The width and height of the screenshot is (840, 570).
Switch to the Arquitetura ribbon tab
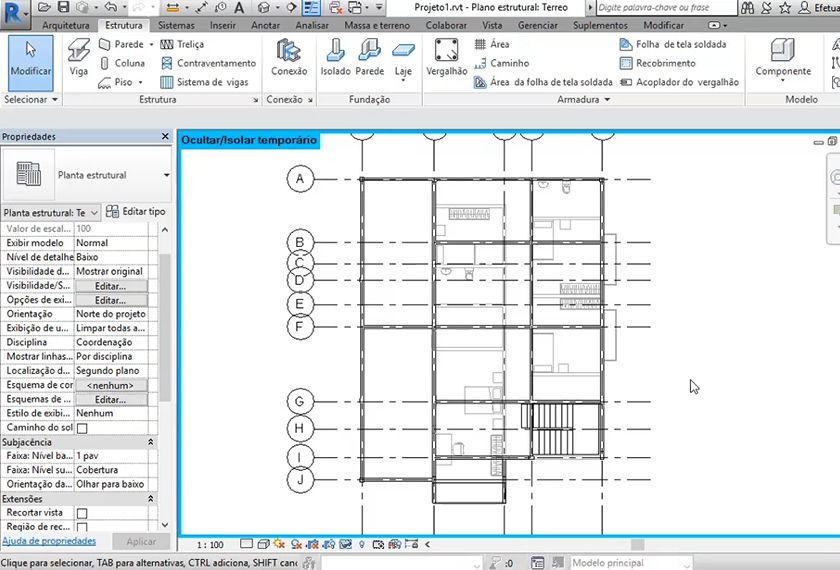coord(66,25)
